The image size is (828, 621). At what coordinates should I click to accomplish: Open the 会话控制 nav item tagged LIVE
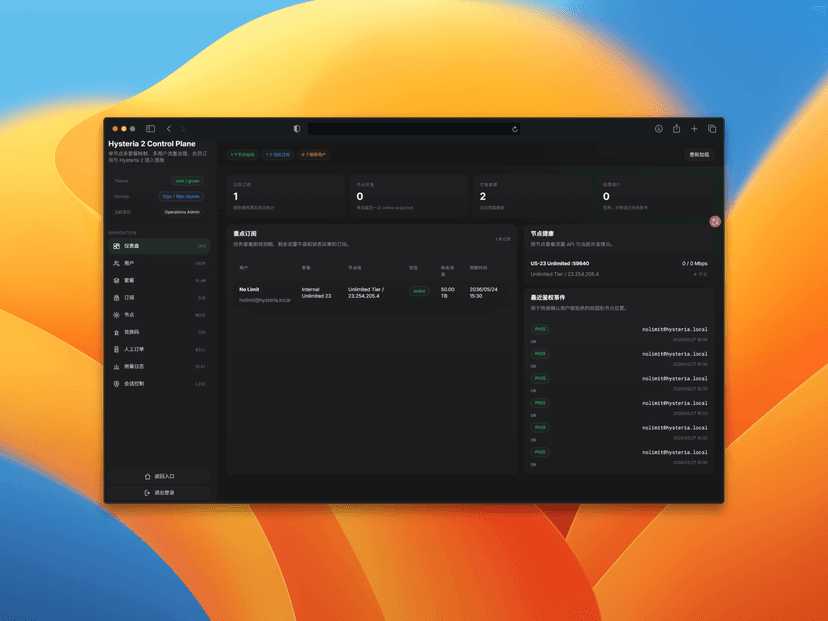point(159,383)
